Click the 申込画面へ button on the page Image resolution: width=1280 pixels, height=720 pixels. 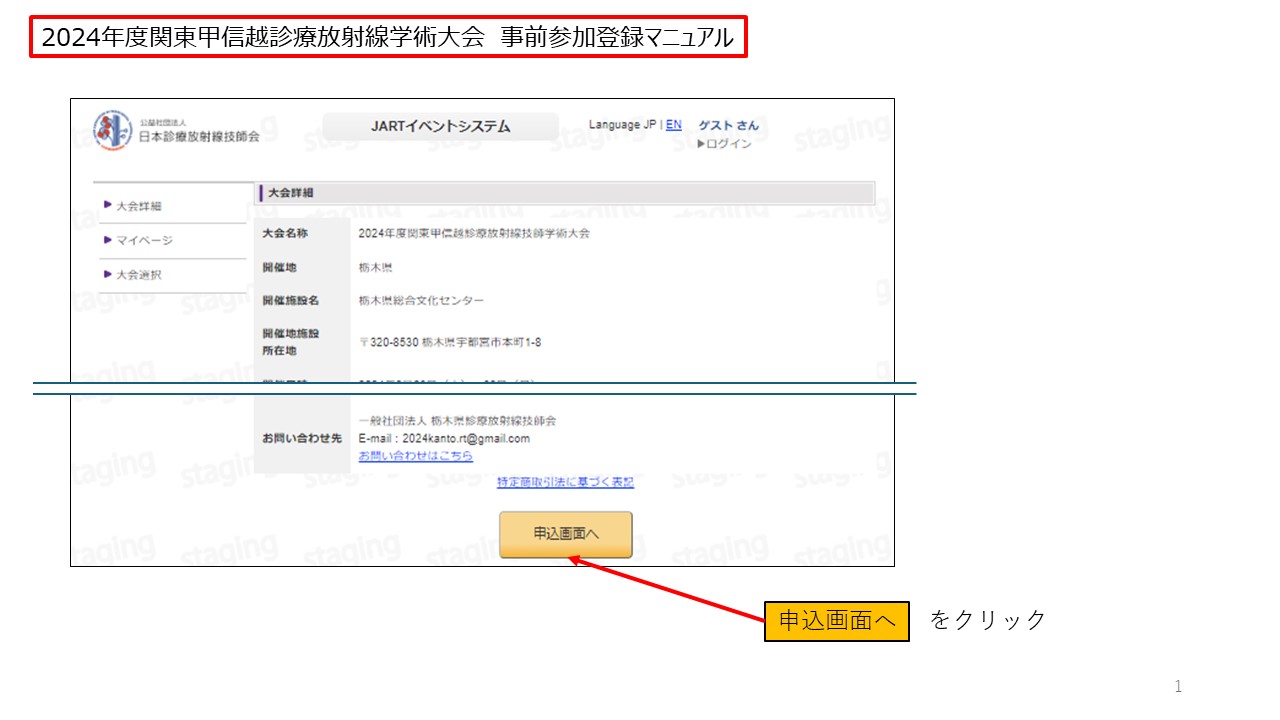566,535
